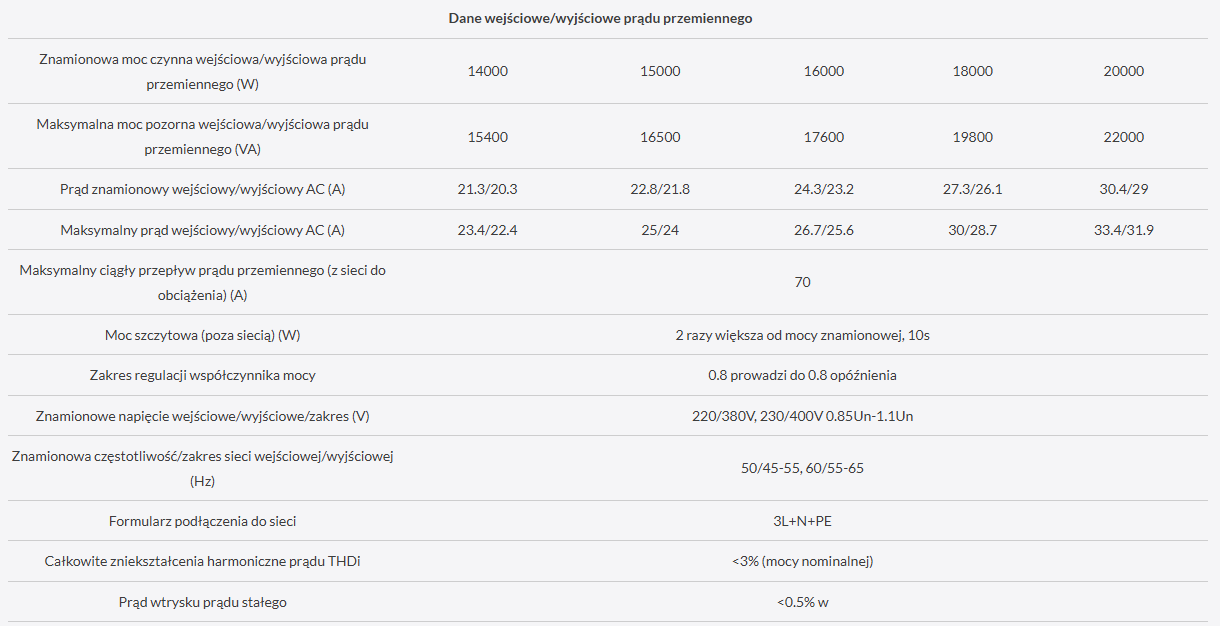This screenshot has width=1220, height=626.
Task: Select the 14000 rated power cell
Action: [488, 71]
